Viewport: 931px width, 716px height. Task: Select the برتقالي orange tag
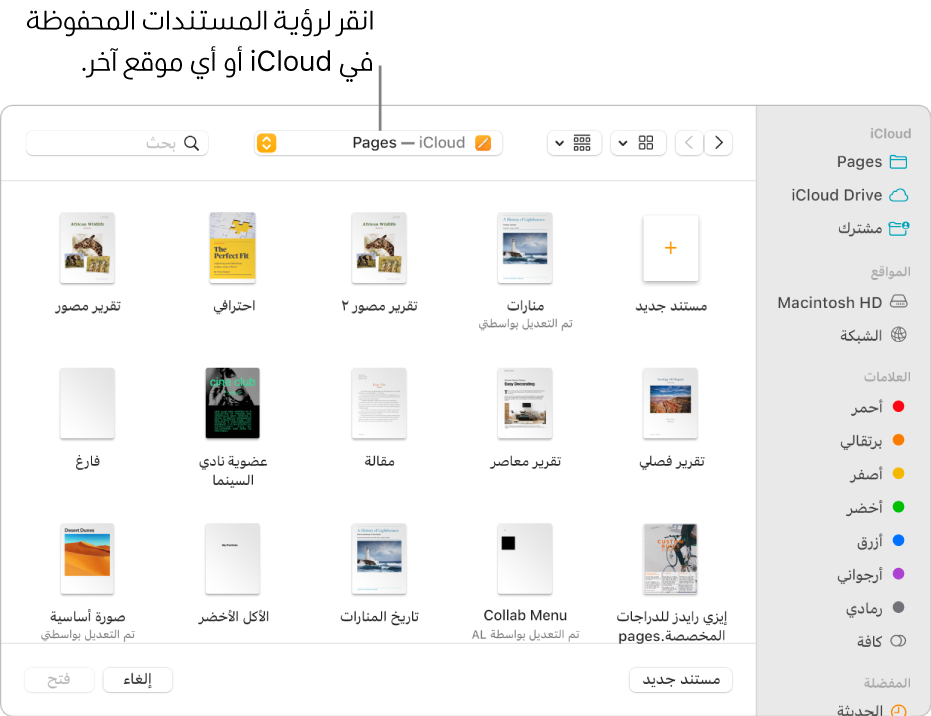pyautogui.click(x=872, y=440)
